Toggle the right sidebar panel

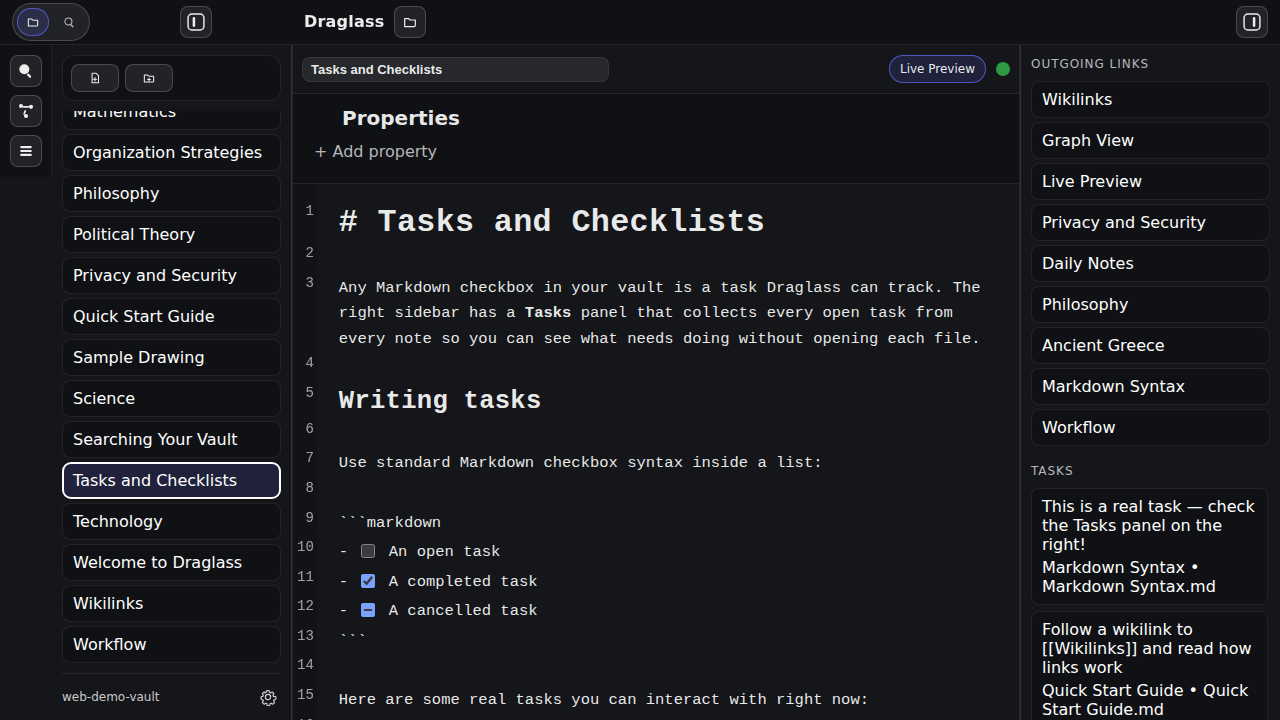pyautogui.click(x=1252, y=22)
